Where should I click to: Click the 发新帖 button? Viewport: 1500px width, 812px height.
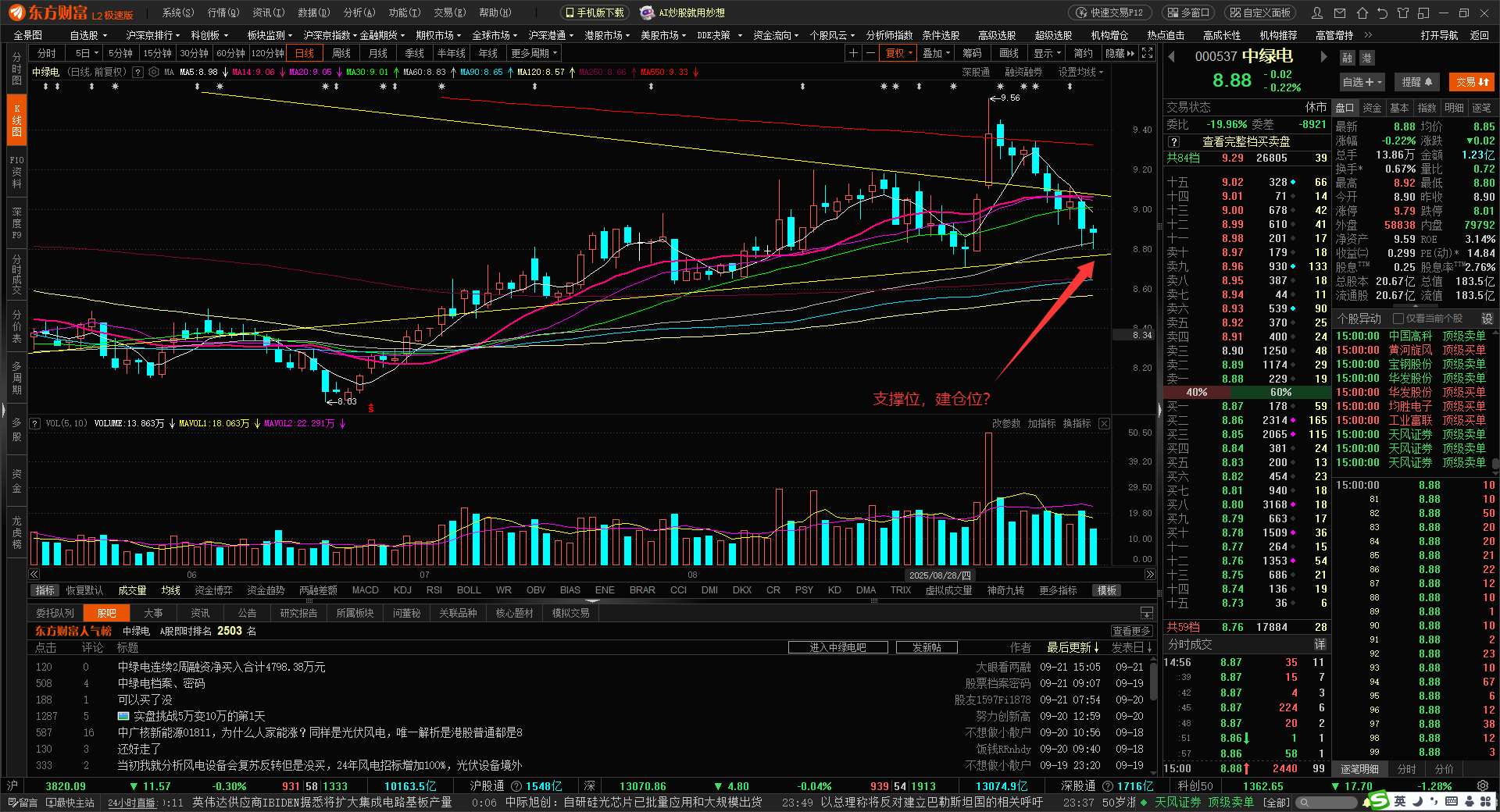pyautogui.click(x=927, y=647)
